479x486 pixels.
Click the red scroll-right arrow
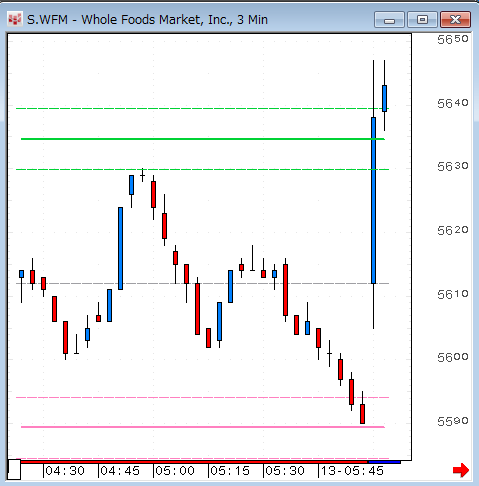[461, 470]
